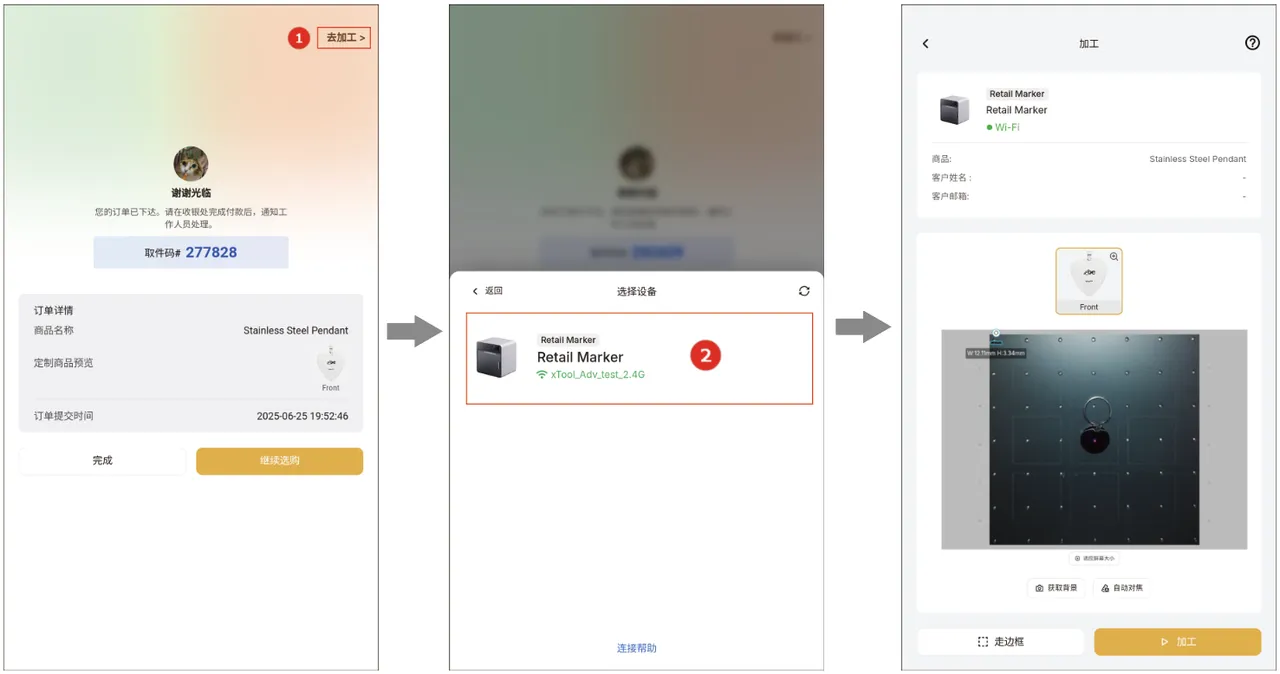
Task: Click the 获取背景 camera button
Action: point(1056,588)
